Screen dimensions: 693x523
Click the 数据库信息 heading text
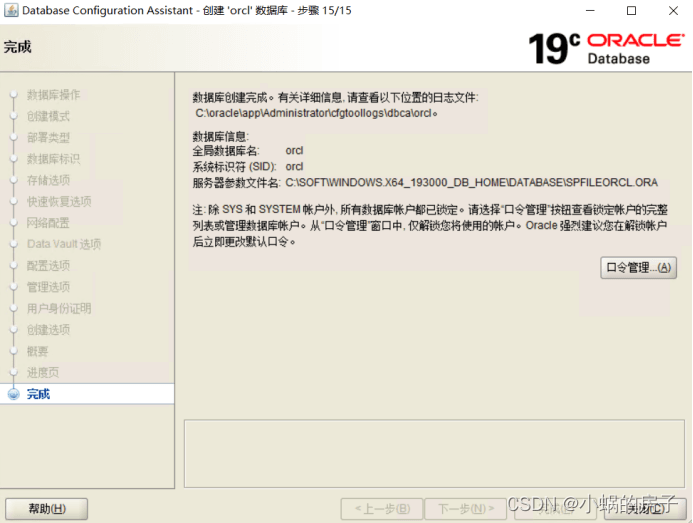coord(221,136)
